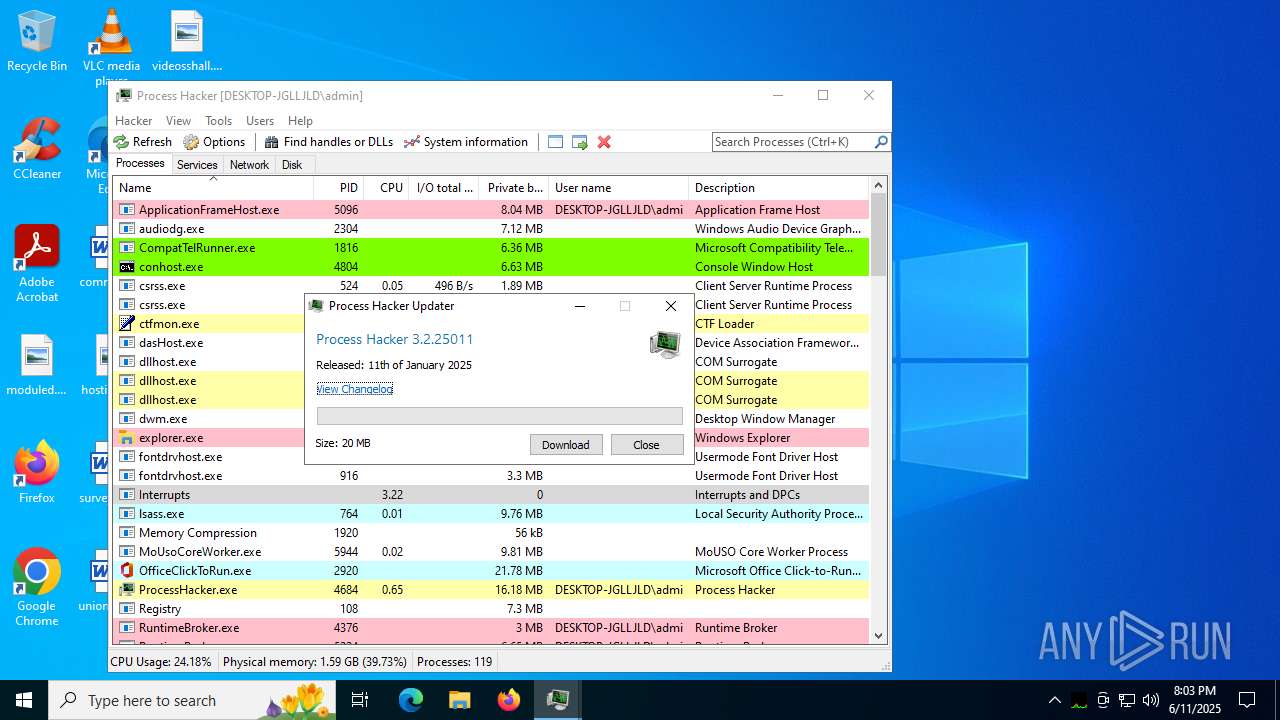Click the Refresh toolbar button

143,142
